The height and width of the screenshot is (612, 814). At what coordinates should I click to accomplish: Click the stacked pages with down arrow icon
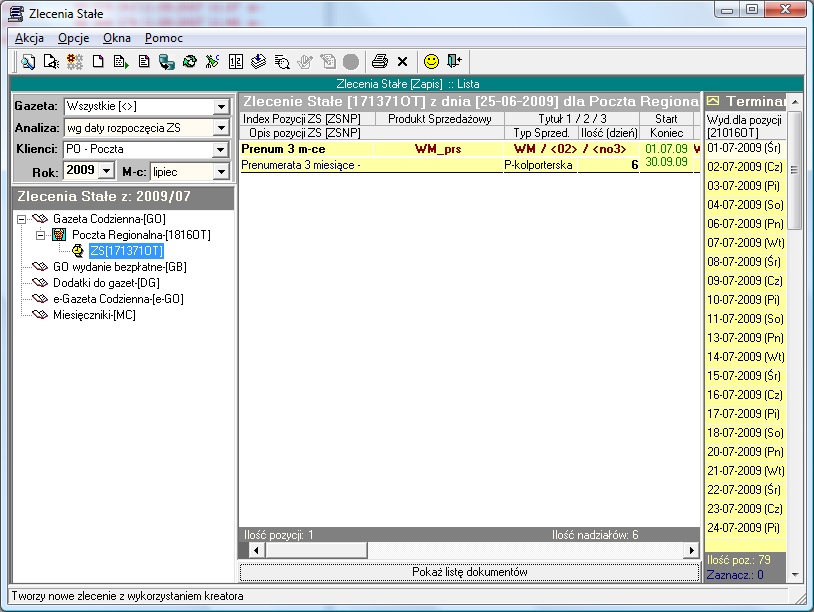click(259, 62)
